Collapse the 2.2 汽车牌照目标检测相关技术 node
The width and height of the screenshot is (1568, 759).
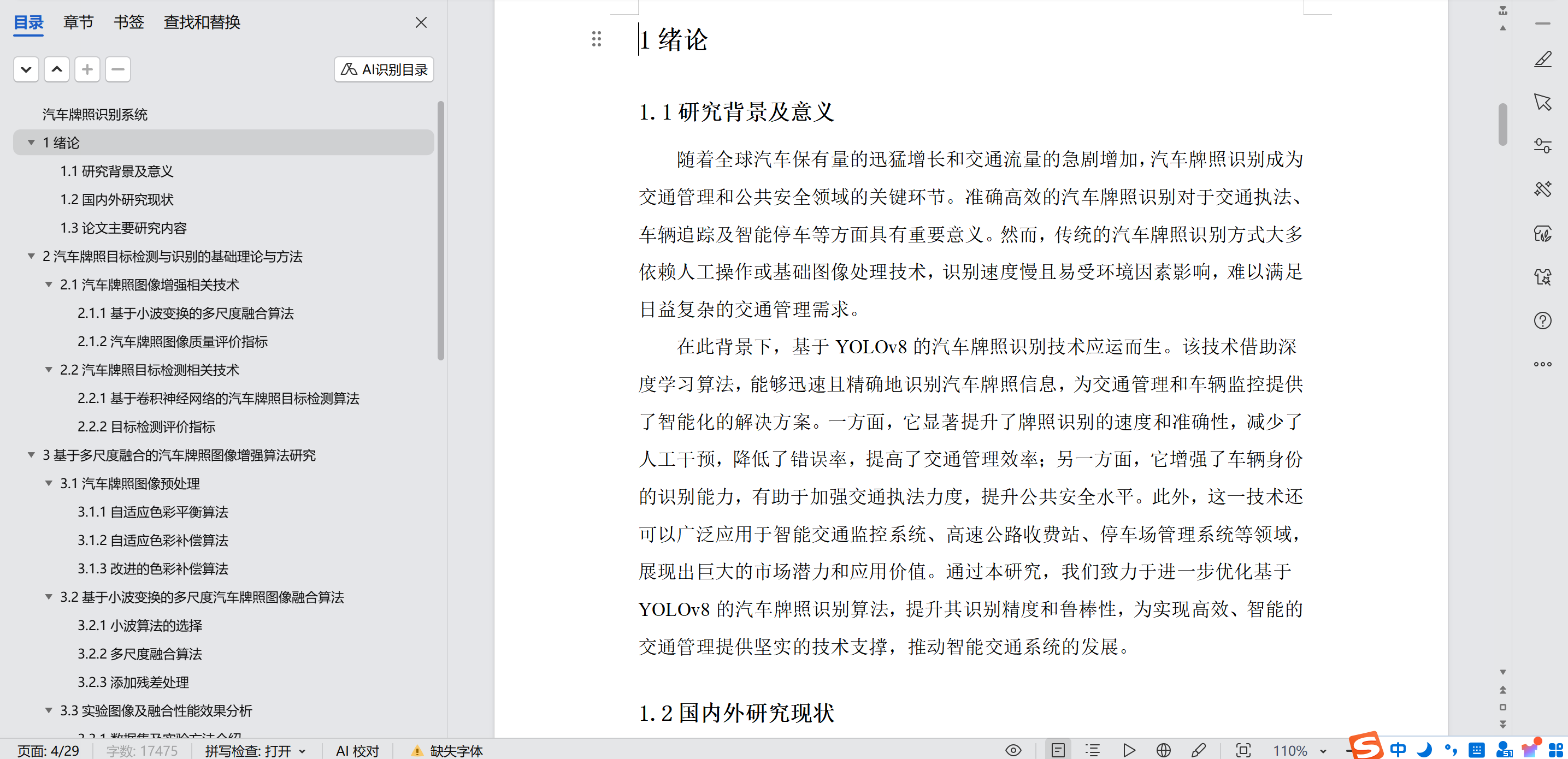coord(49,370)
